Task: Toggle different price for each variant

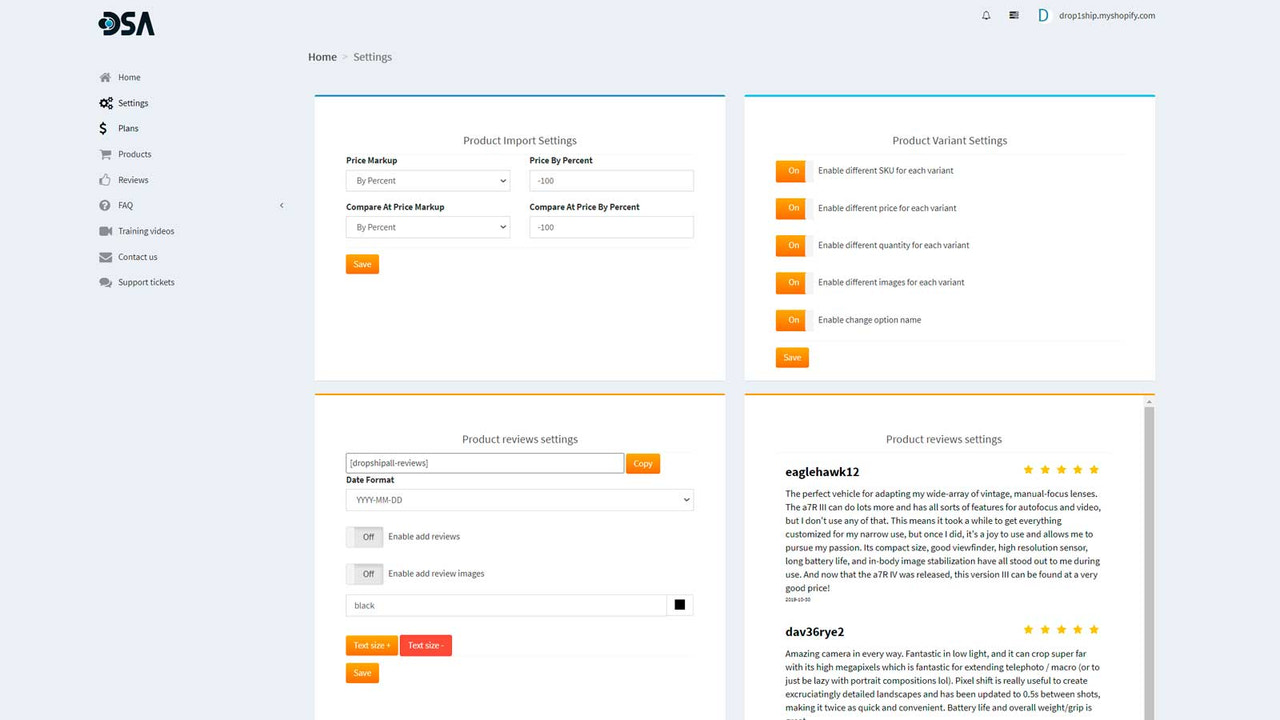Action: (x=794, y=208)
